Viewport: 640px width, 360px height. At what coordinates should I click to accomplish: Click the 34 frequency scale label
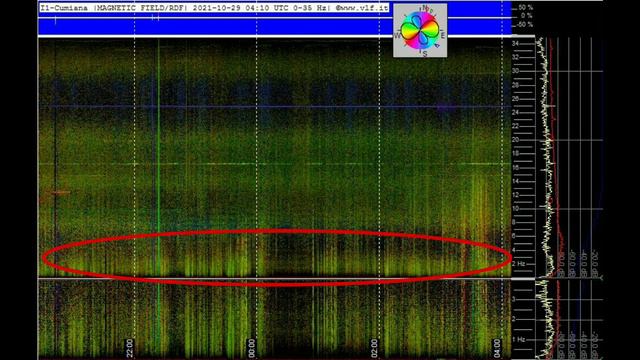point(516,43)
